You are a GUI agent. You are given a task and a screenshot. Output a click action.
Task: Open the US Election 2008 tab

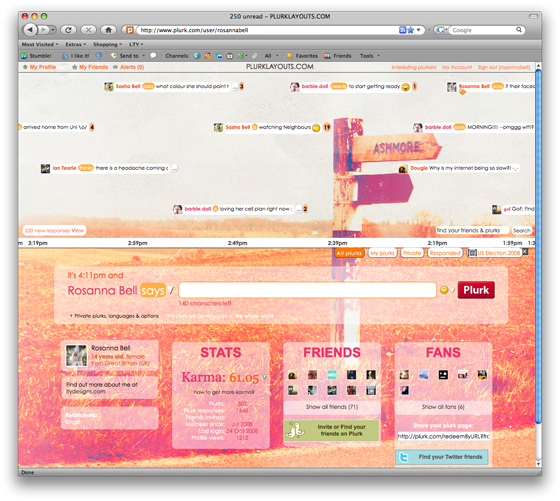click(495, 253)
